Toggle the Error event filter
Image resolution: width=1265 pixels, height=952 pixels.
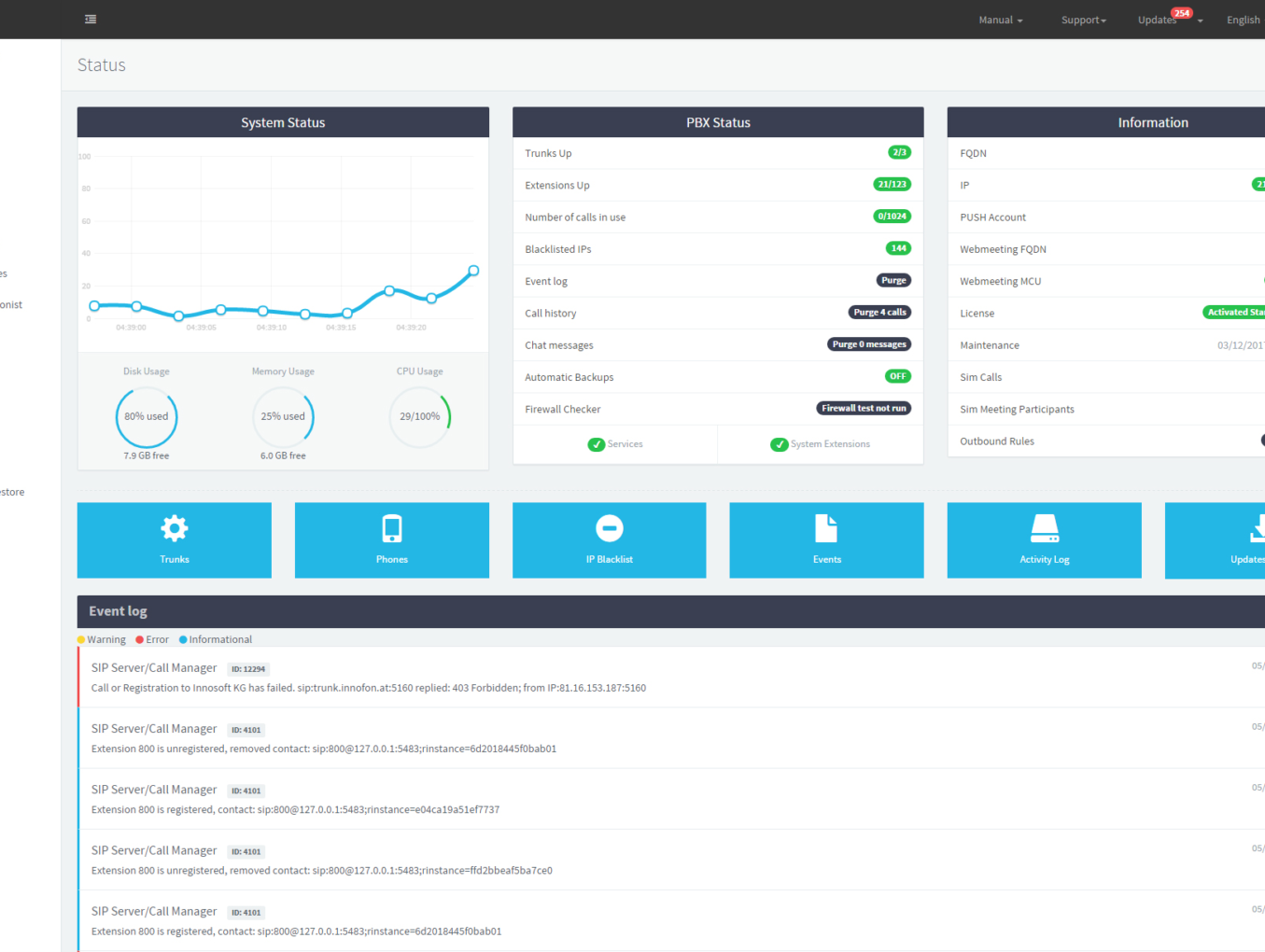tap(152, 639)
